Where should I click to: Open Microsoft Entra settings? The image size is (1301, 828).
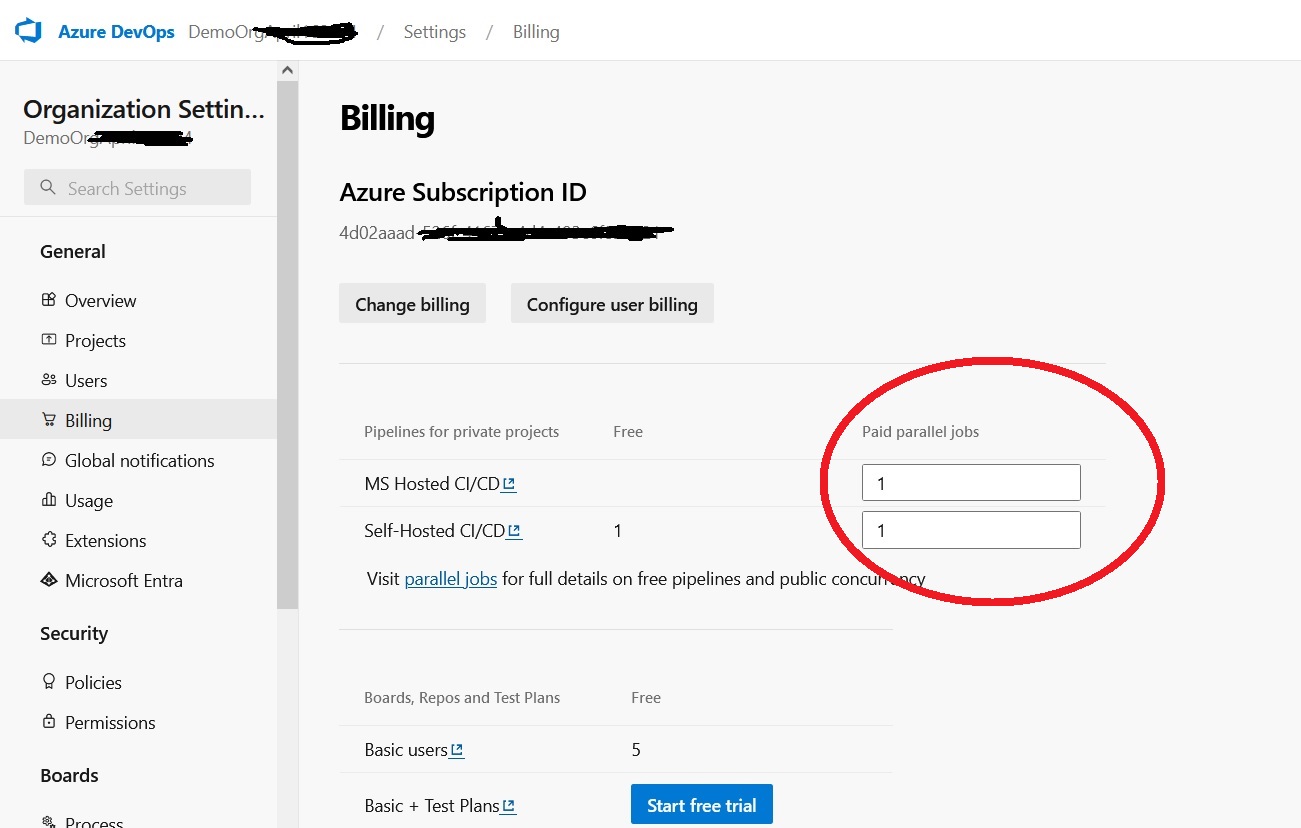pyautogui.click(x=124, y=580)
